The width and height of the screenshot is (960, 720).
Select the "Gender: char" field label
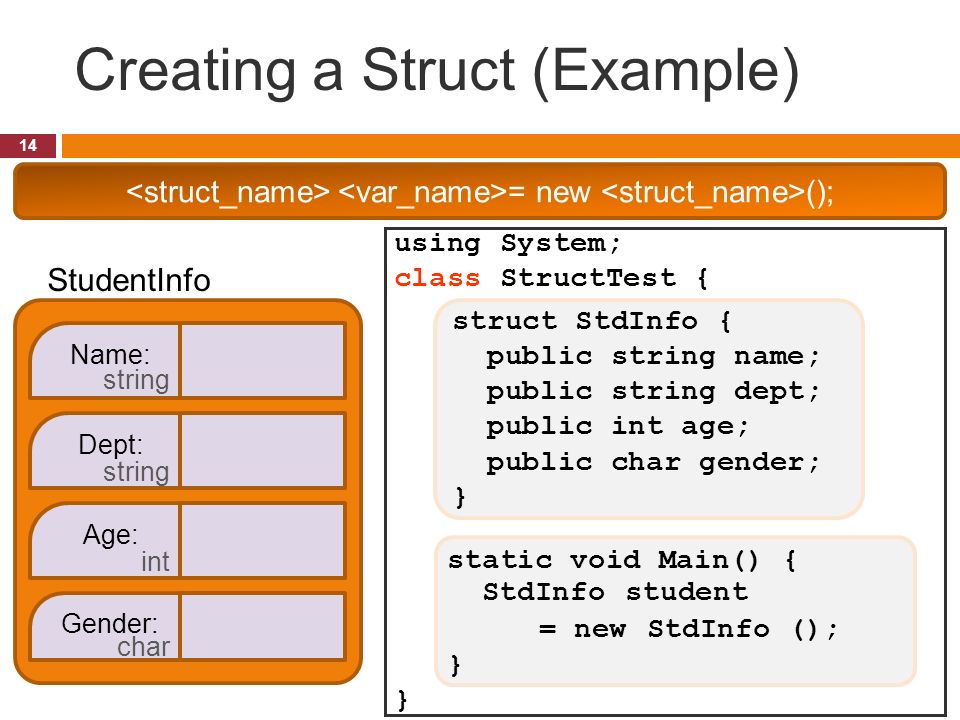(x=105, y=627)
